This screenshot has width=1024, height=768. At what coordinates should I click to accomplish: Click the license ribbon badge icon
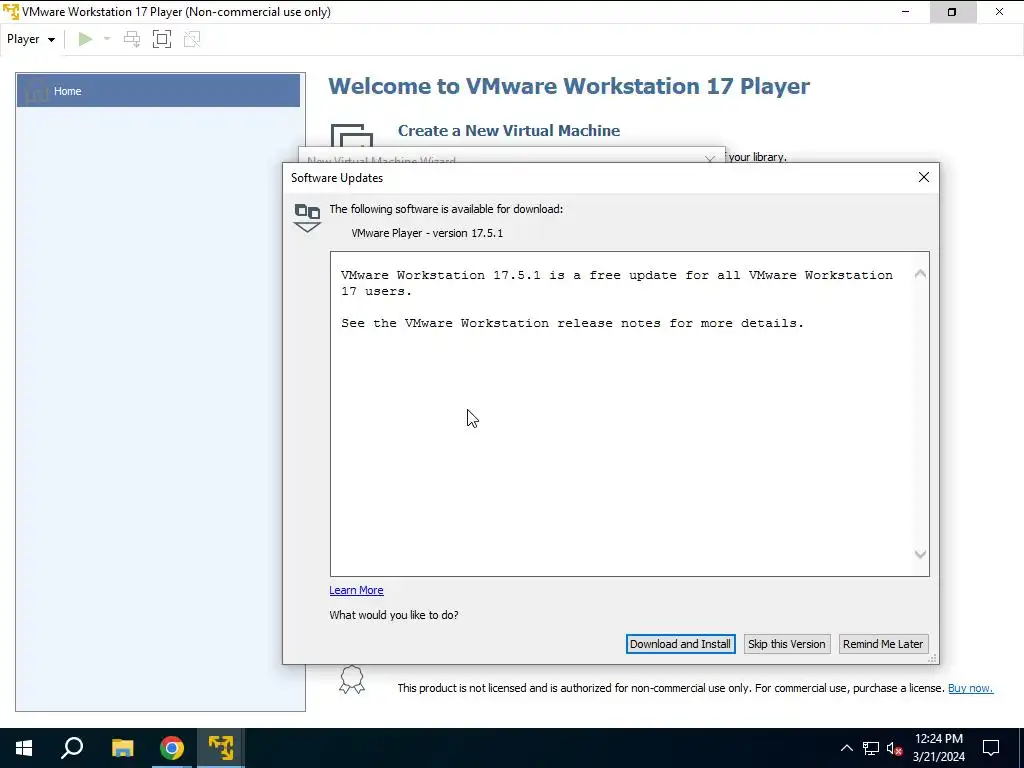(352, 680)
